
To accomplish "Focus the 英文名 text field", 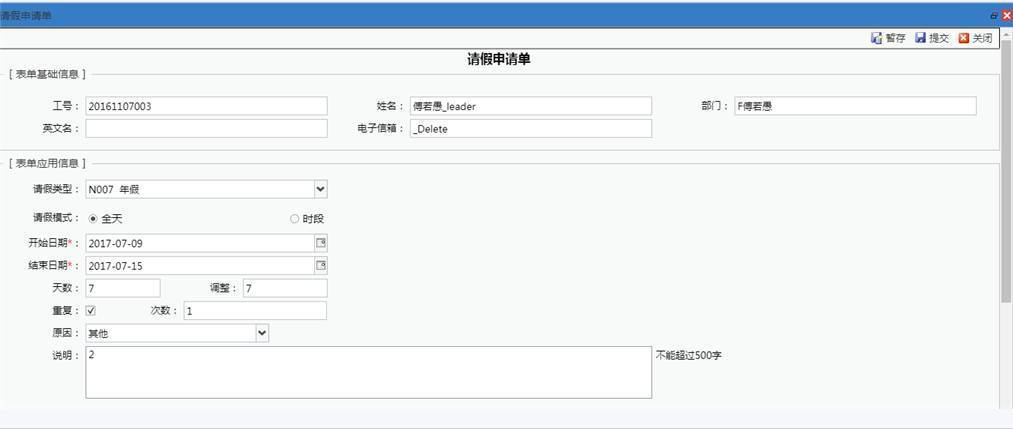I will point(206,128).
